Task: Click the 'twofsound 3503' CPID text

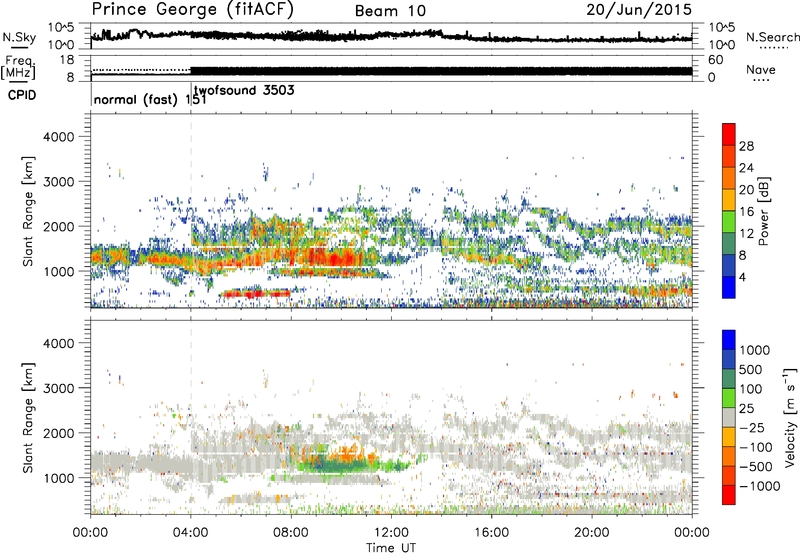Action: (244, 91)
